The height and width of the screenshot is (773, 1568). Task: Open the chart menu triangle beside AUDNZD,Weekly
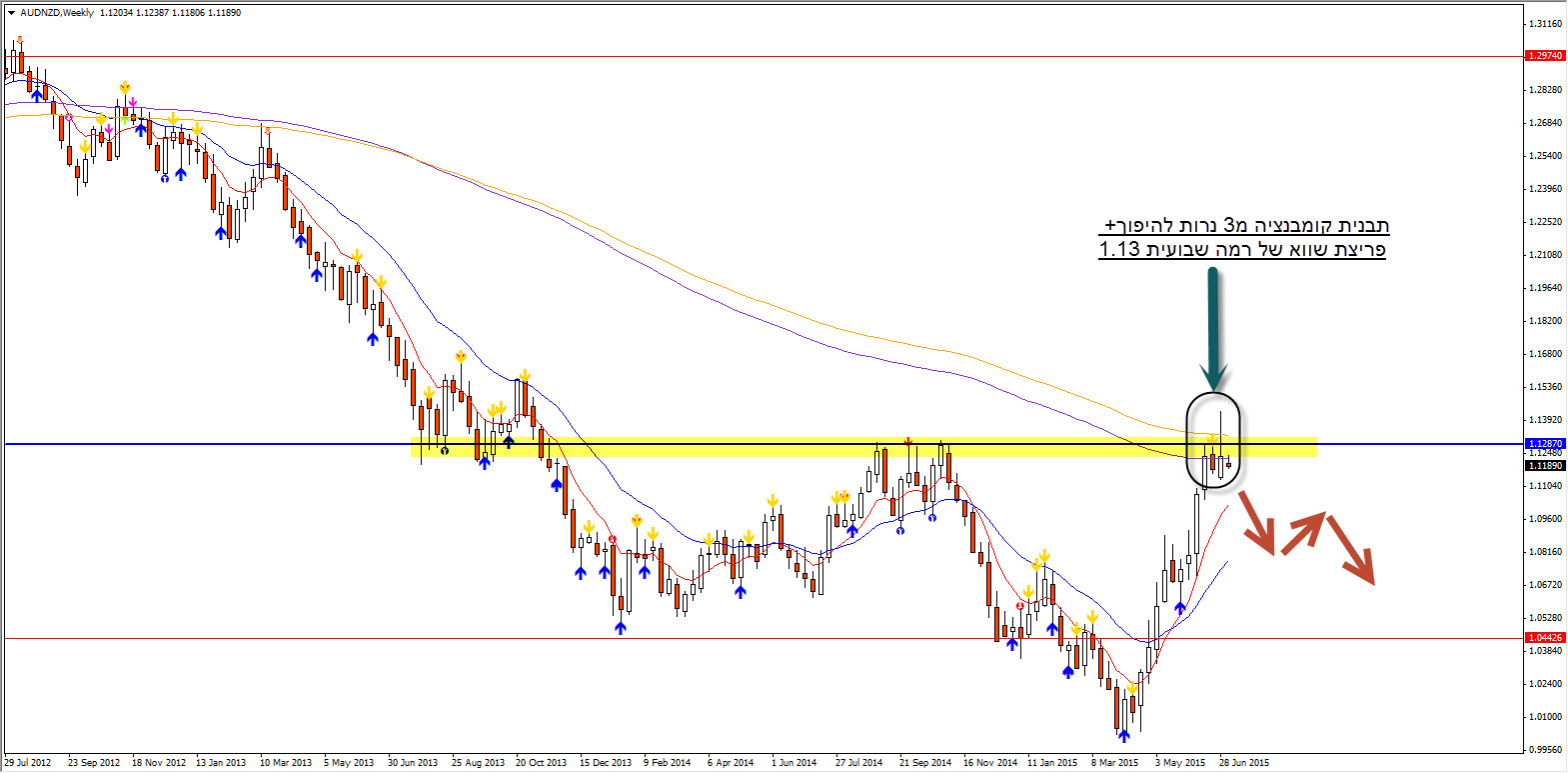11,13
